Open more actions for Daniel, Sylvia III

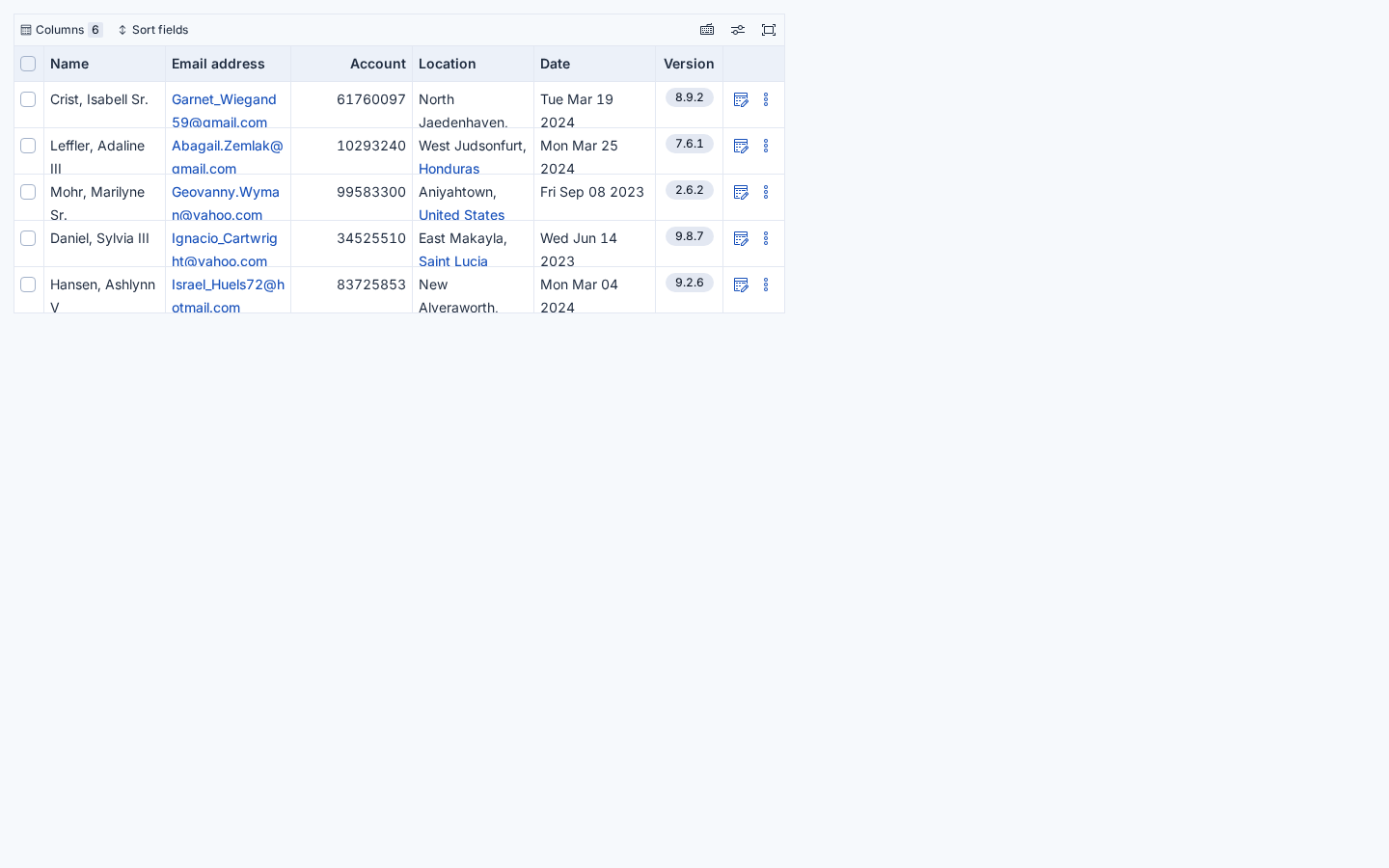click(766, 238)
